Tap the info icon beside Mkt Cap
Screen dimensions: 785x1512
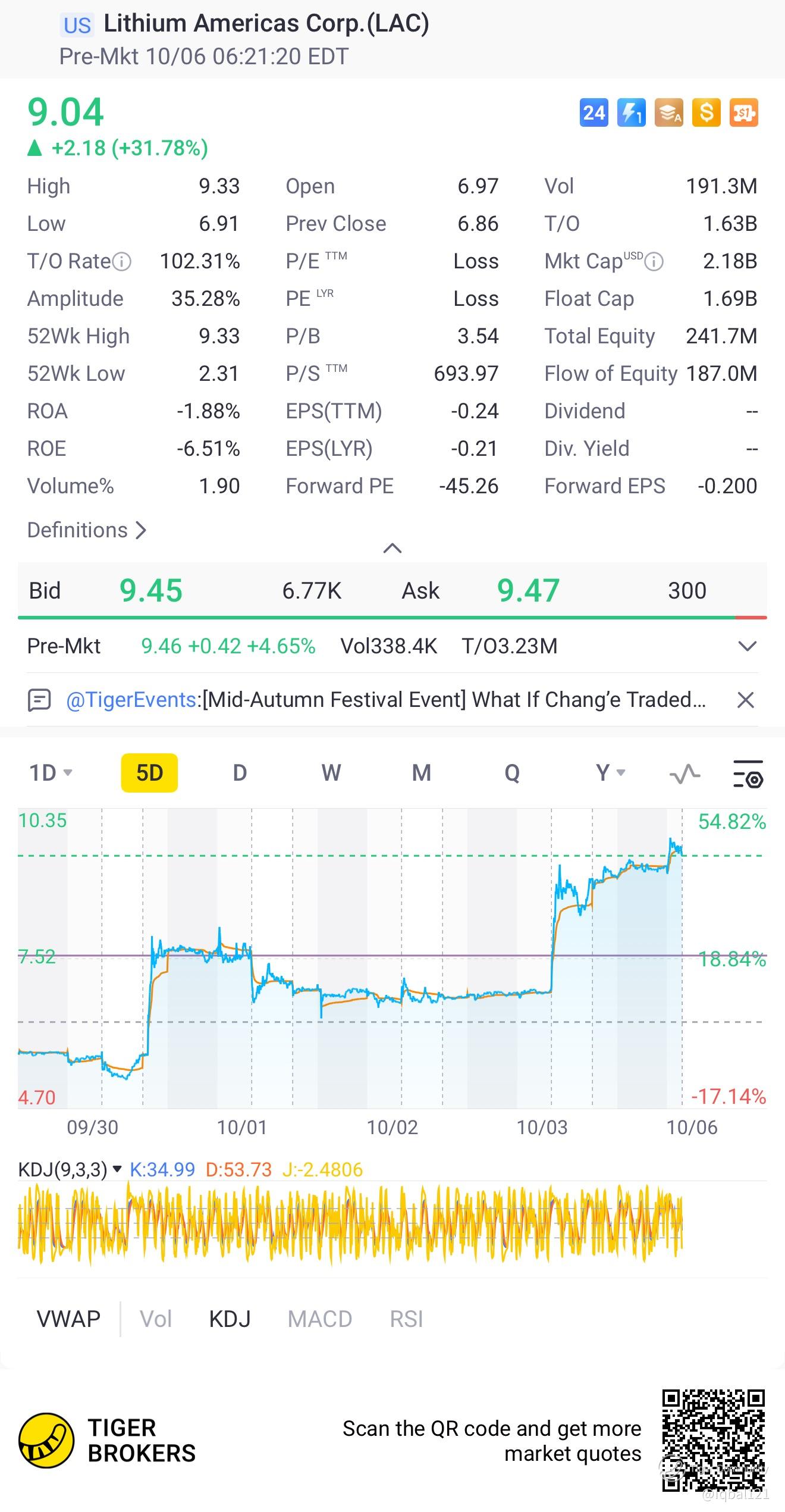click(654, 261)
